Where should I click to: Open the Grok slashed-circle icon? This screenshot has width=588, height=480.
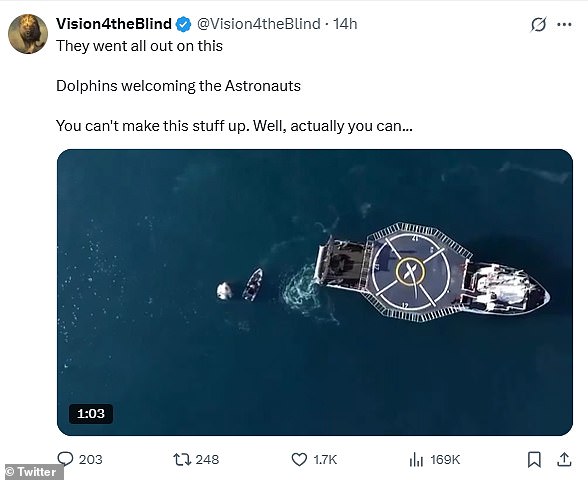click(x=538, y=25)
